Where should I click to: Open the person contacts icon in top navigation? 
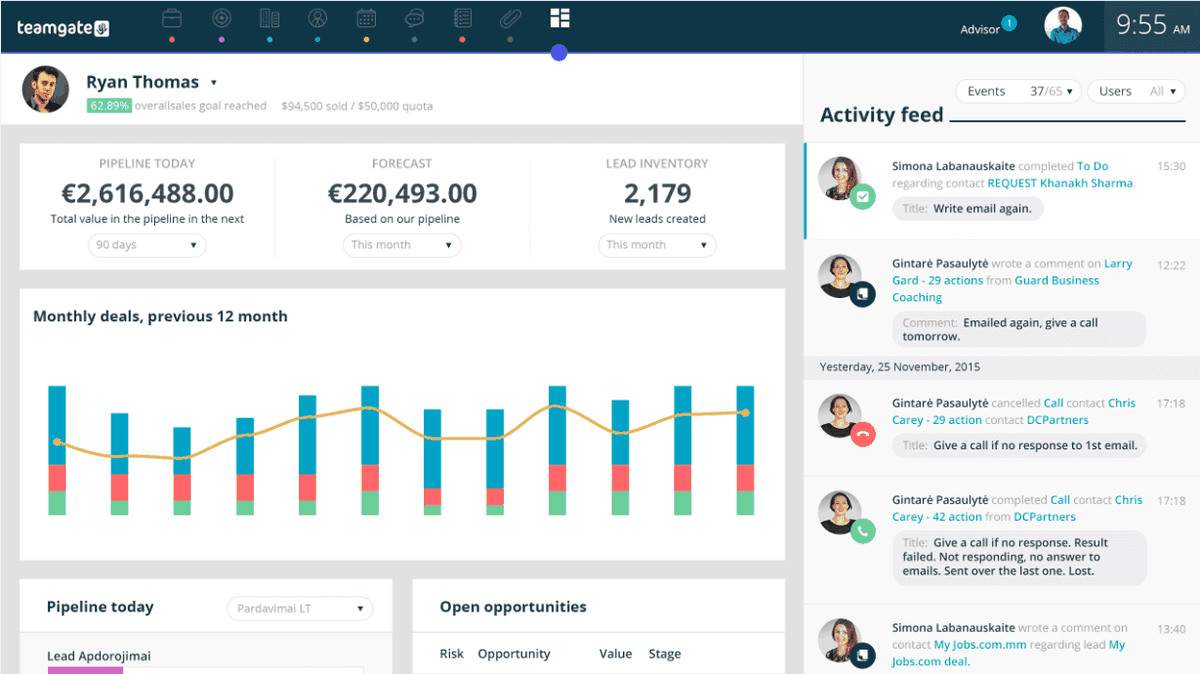tap(317, 19)
